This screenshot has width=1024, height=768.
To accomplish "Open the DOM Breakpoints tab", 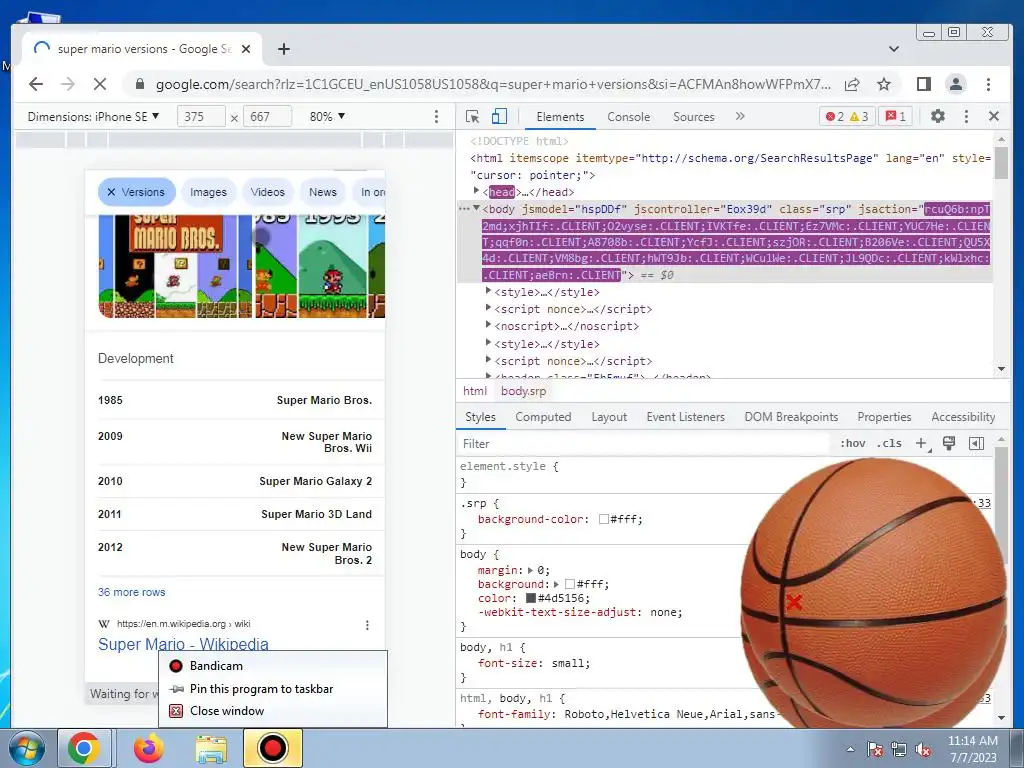I will (791, 417).
